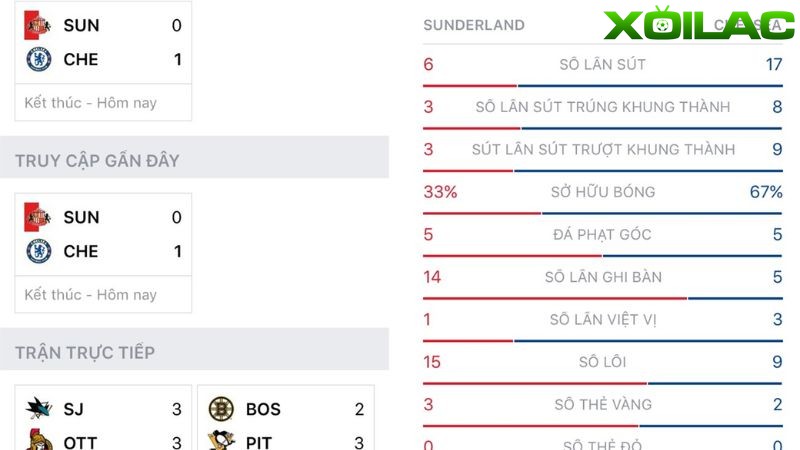Image resolution: width=800 pixels, height=450 pixels.
Task: Click the Sunderland crest under Truy Cập Gần Đây
Action: click(x=38, y=217)
